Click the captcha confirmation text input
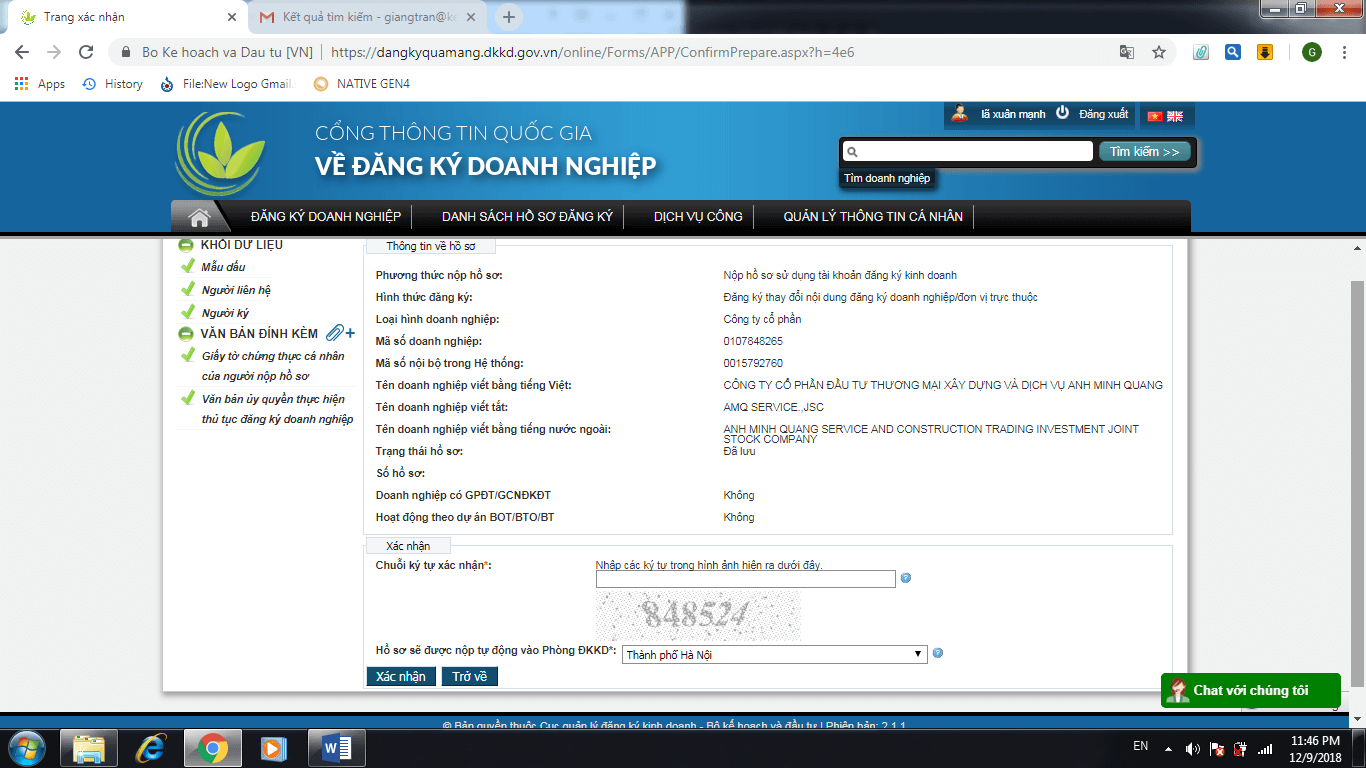 (x=745, y=579)
